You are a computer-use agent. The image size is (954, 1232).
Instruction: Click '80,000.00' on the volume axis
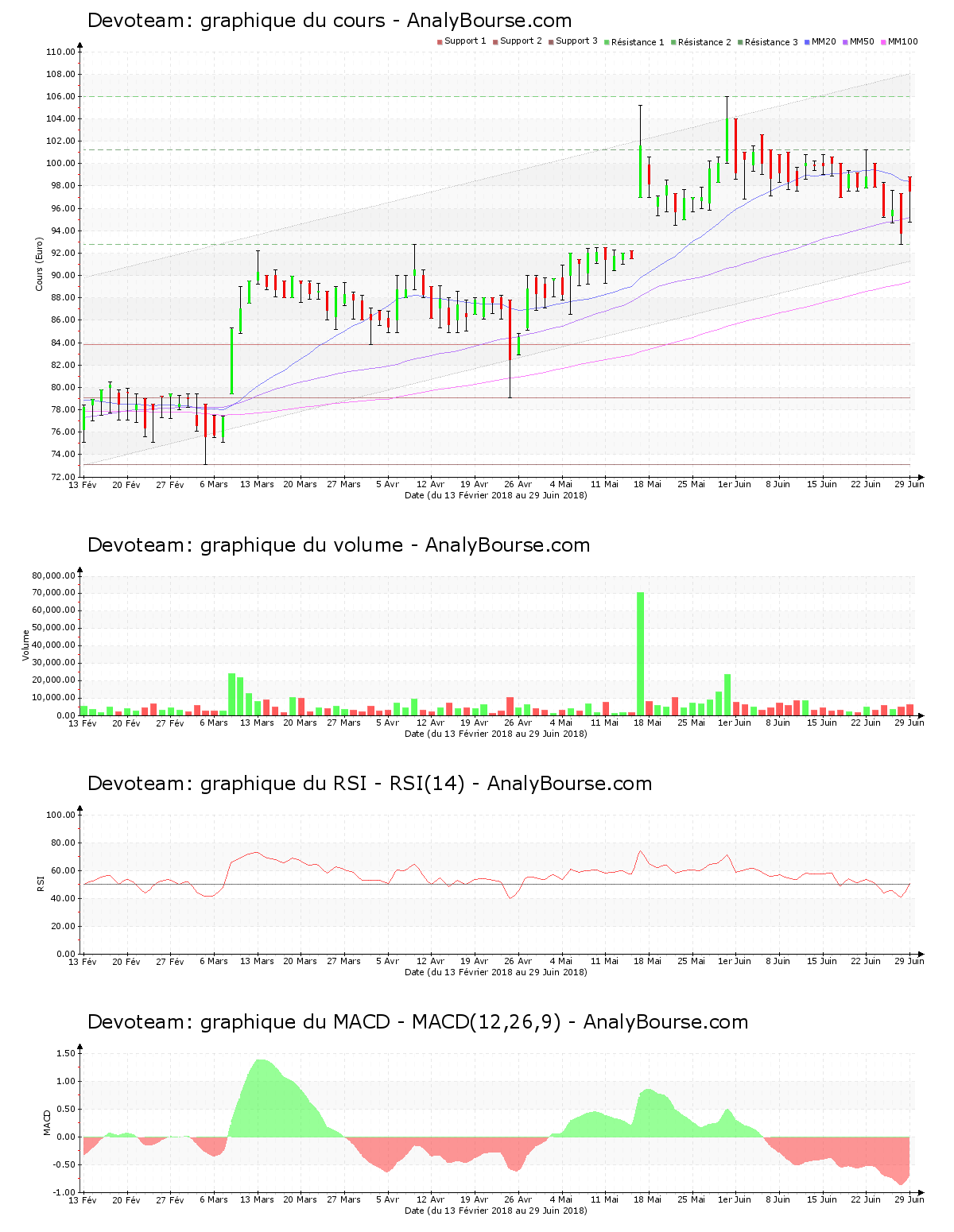(54, 575)
